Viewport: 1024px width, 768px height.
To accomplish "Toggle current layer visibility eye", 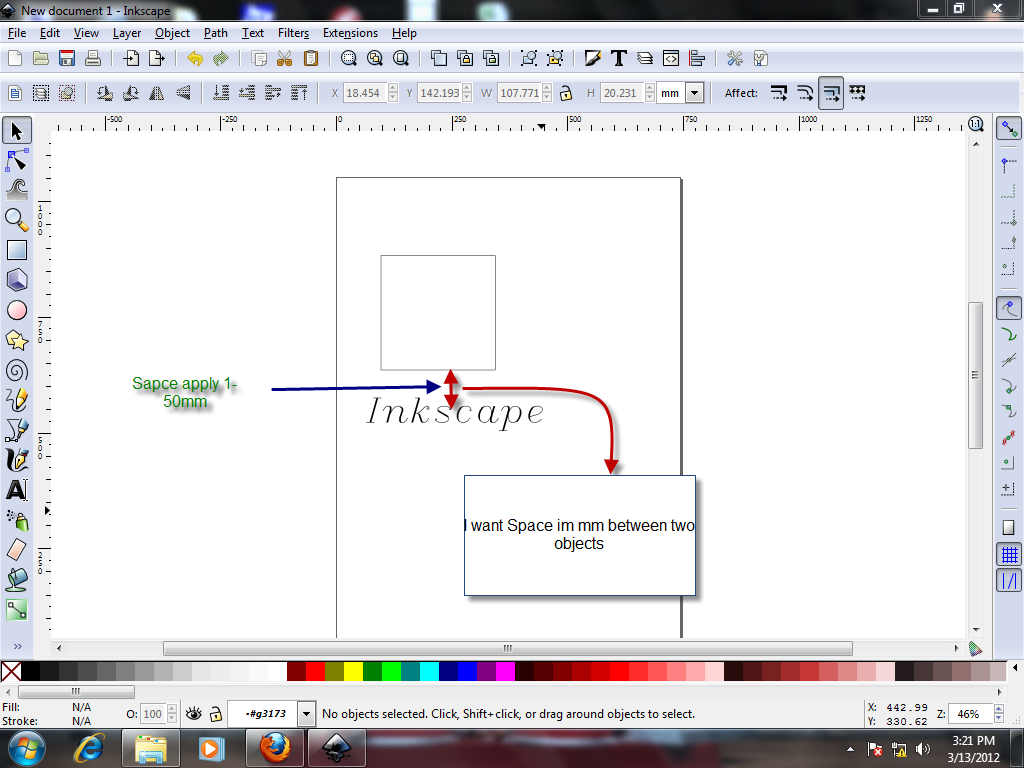I will coord(193,714).
